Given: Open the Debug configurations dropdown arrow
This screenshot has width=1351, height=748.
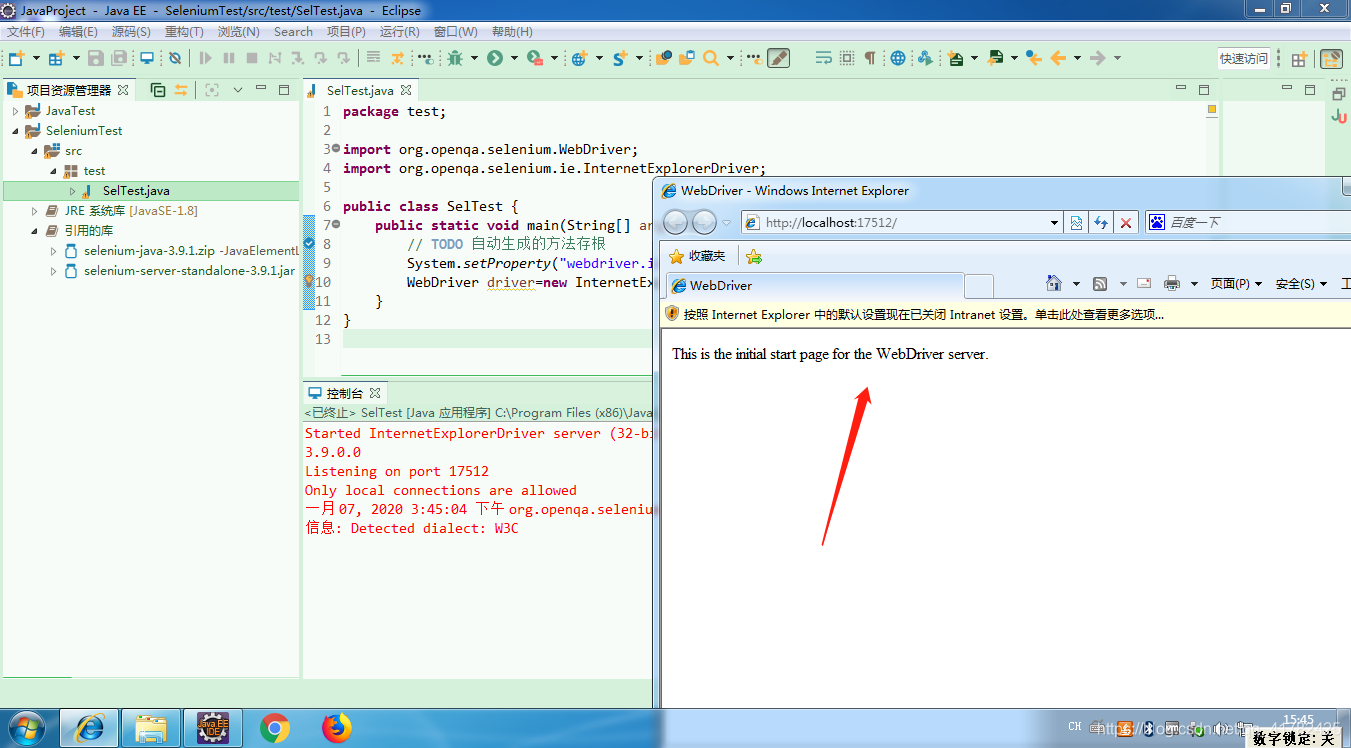Looking at the screenshot, I should 474,58.
